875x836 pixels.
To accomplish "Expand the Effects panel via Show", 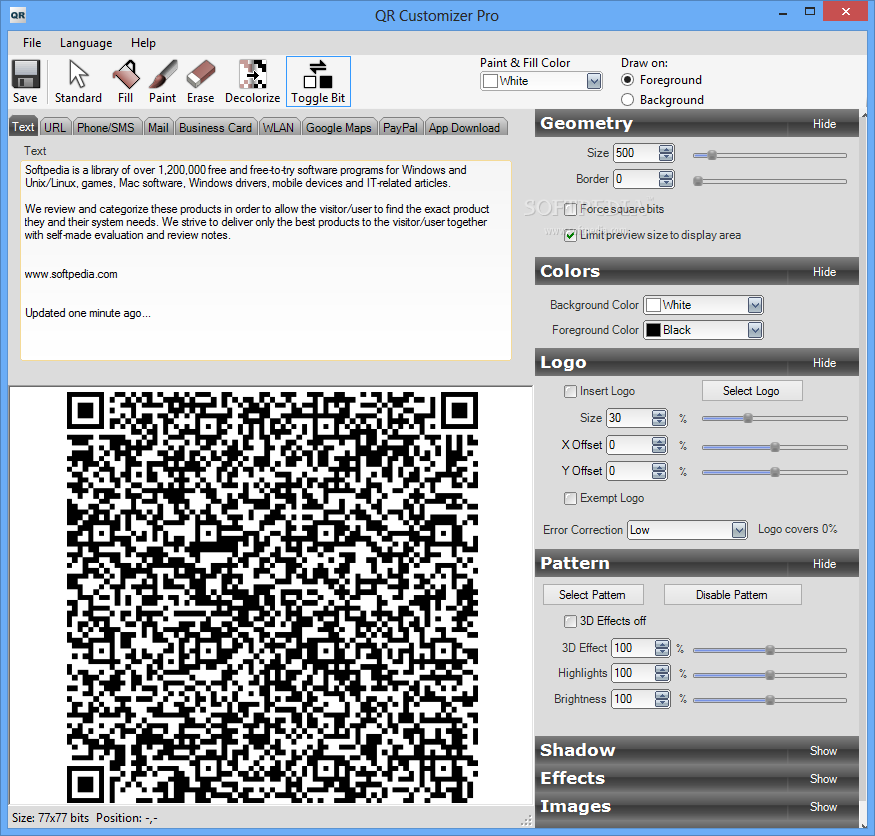I will [x=824, y=779].
